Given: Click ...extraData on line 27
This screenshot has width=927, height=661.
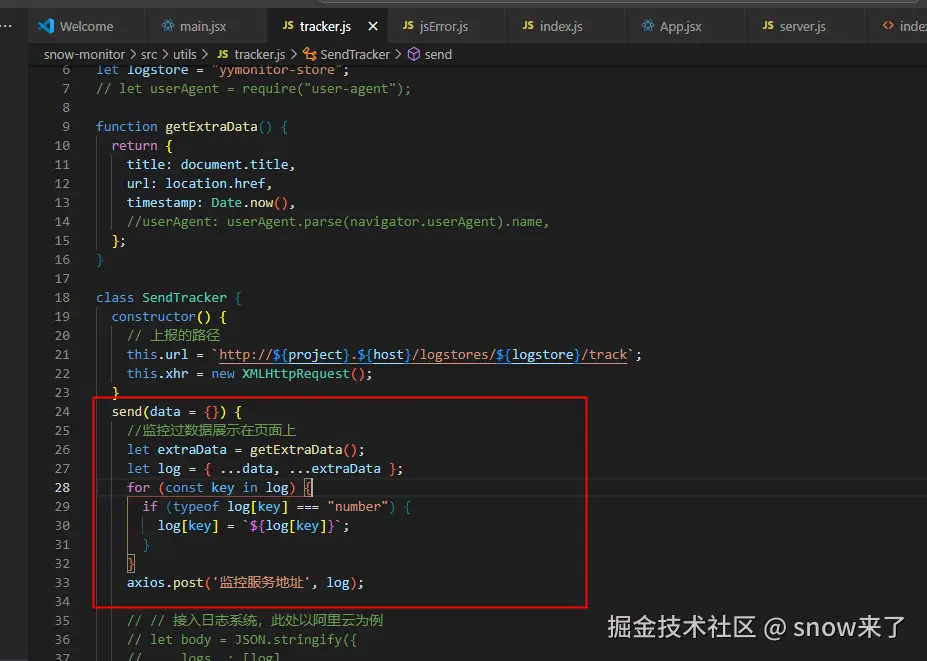Looking at the screenshot, I should (x=335, y=468).
